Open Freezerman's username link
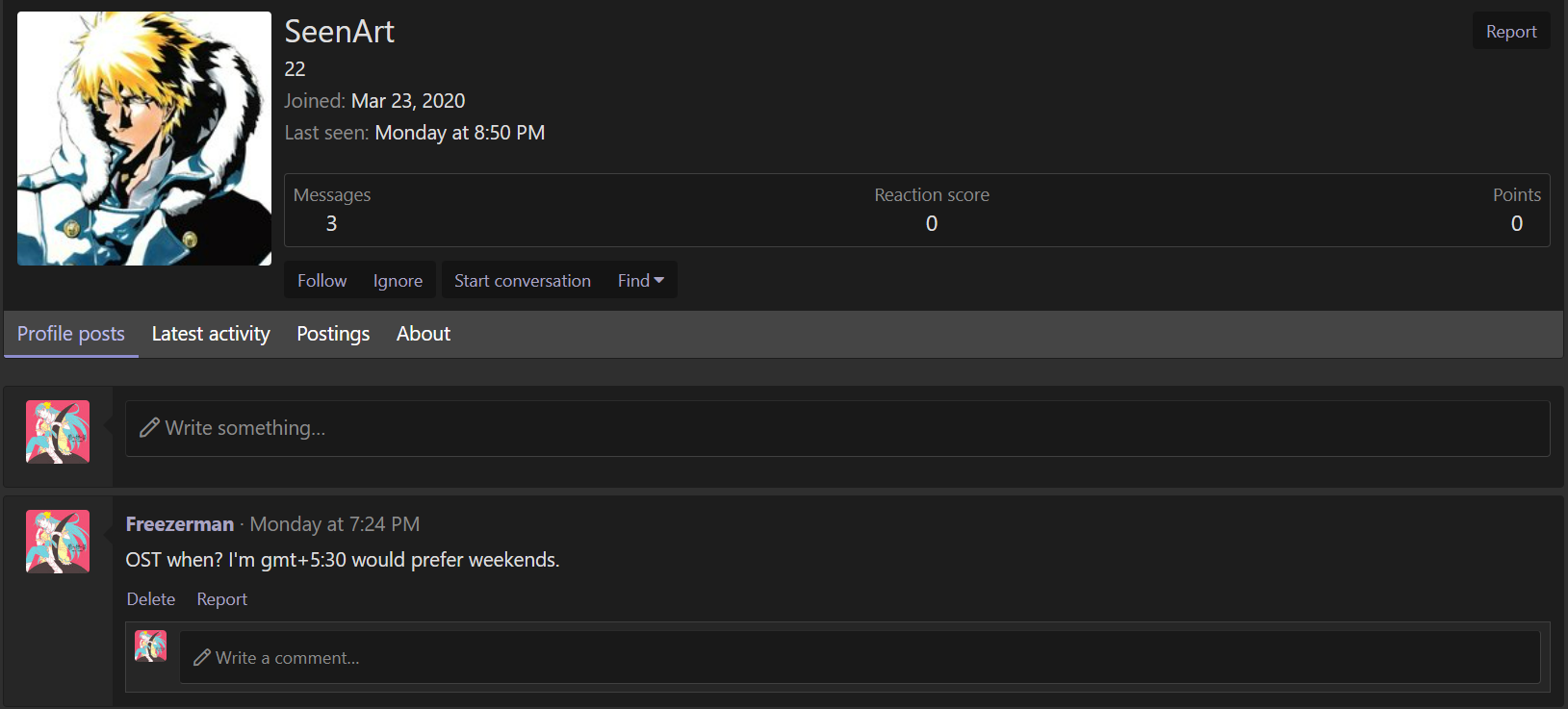The width and height of the screenshot is (1568, 709). (180, 524)
